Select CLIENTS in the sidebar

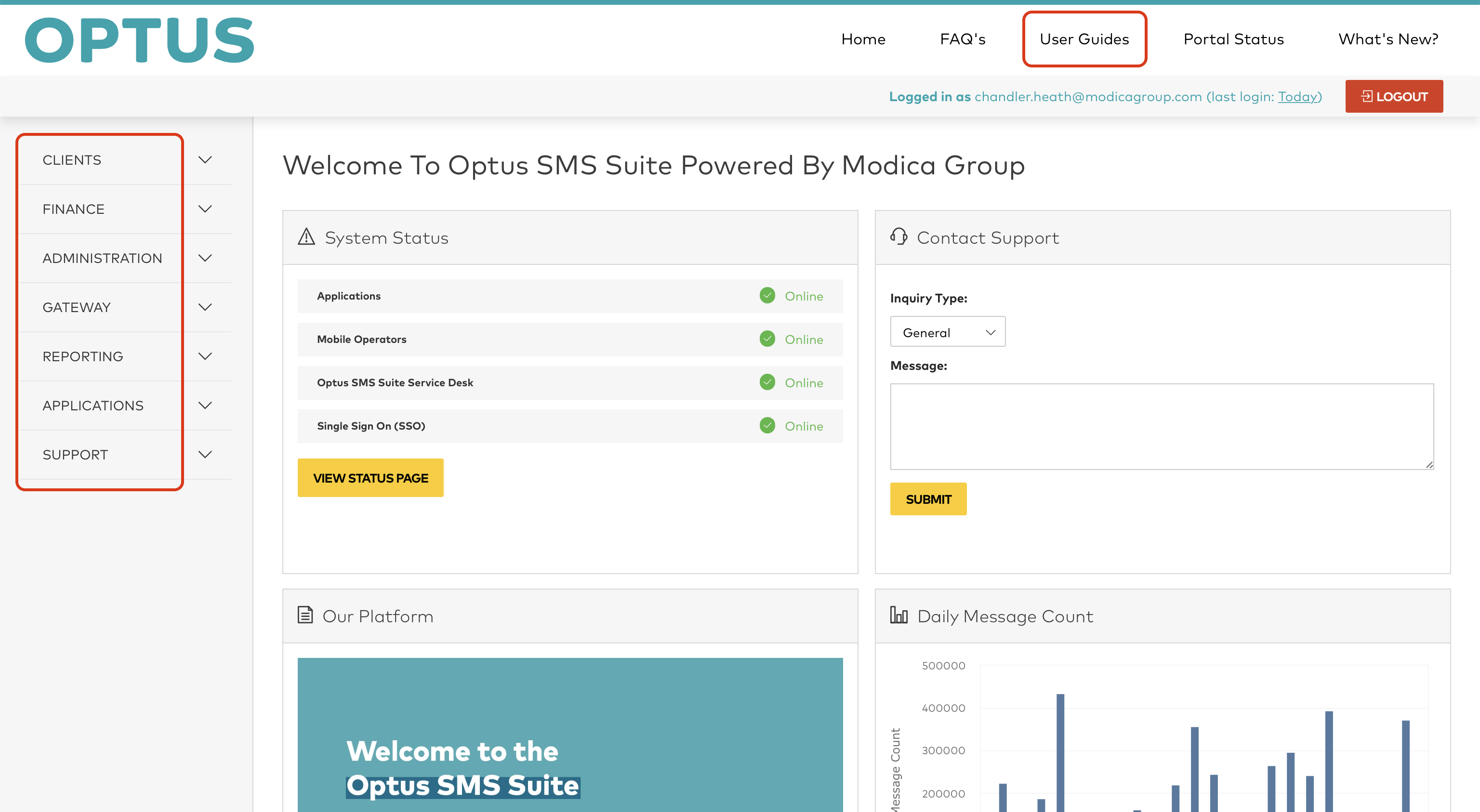tap(72, 159)
